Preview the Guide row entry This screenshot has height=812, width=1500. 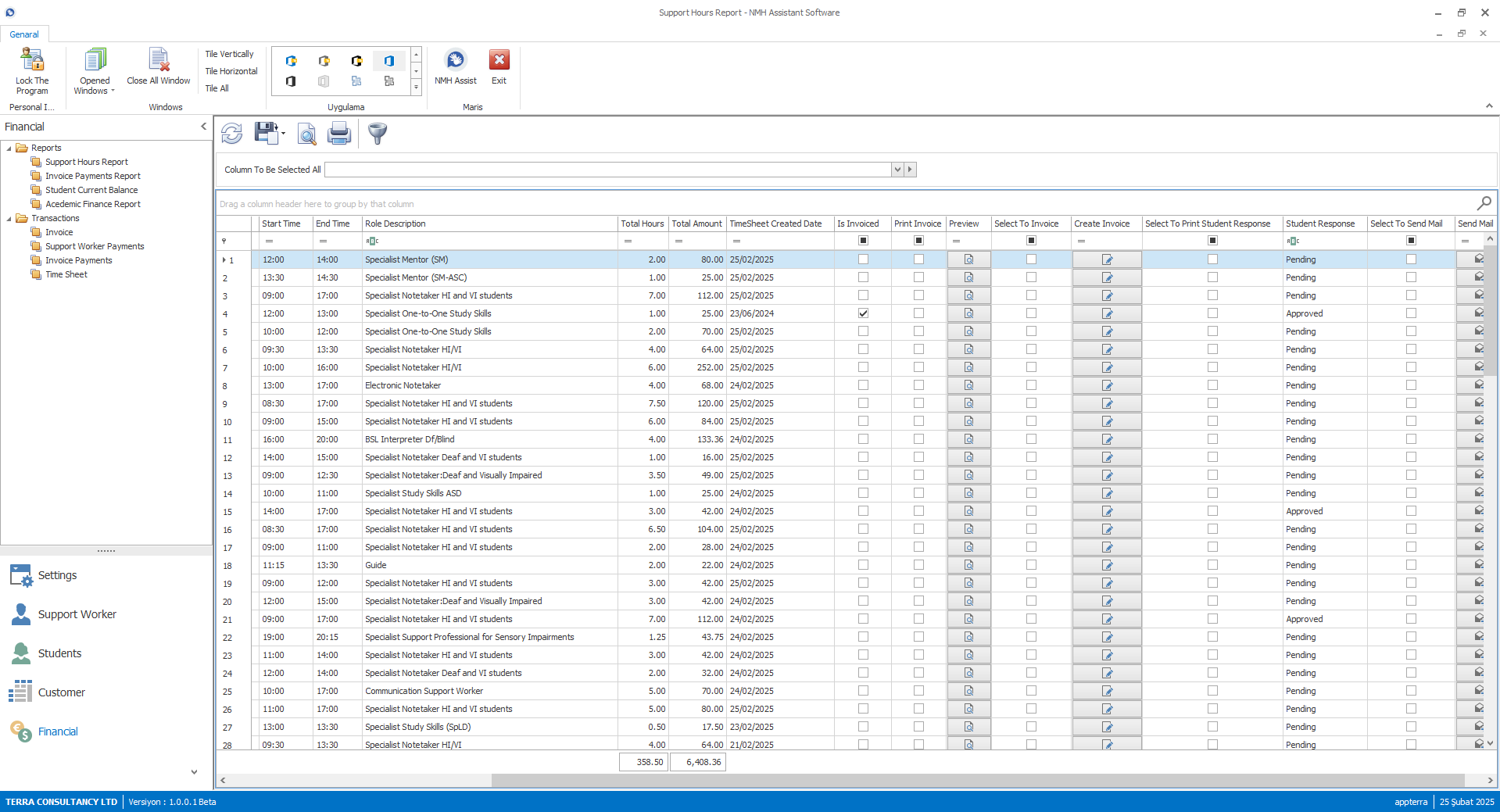968,565
